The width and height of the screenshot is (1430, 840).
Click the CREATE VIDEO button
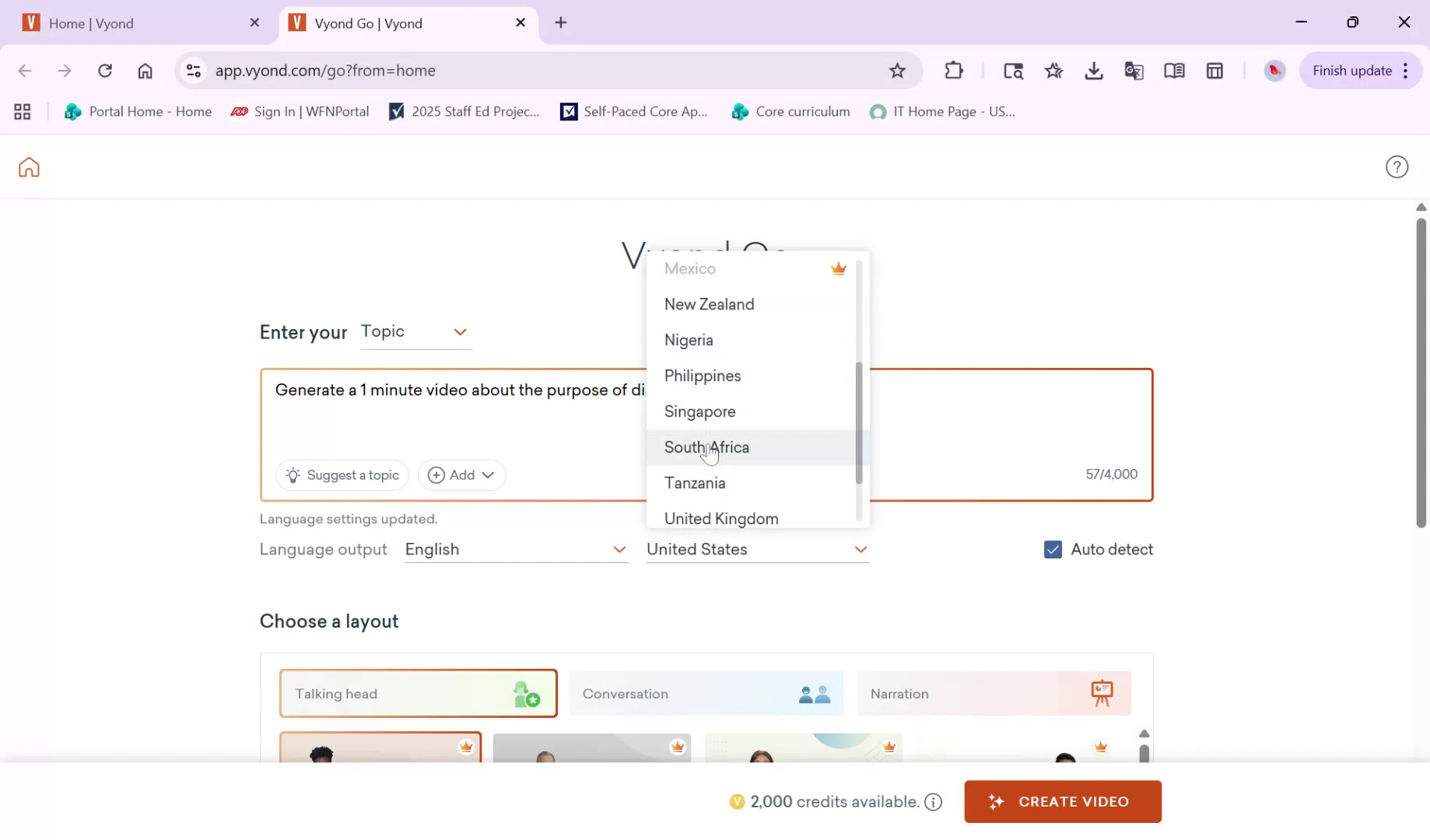(x=1062, y=801)
